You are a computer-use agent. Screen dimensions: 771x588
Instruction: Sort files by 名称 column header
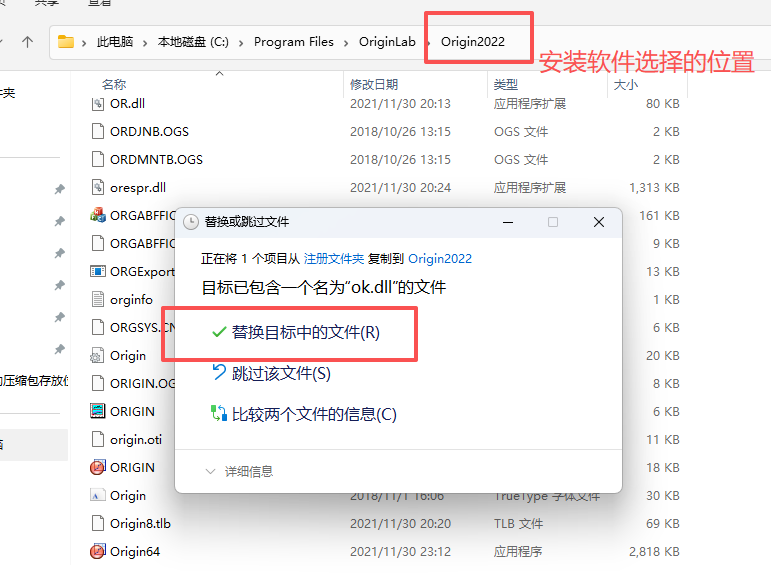coord(114,85)
